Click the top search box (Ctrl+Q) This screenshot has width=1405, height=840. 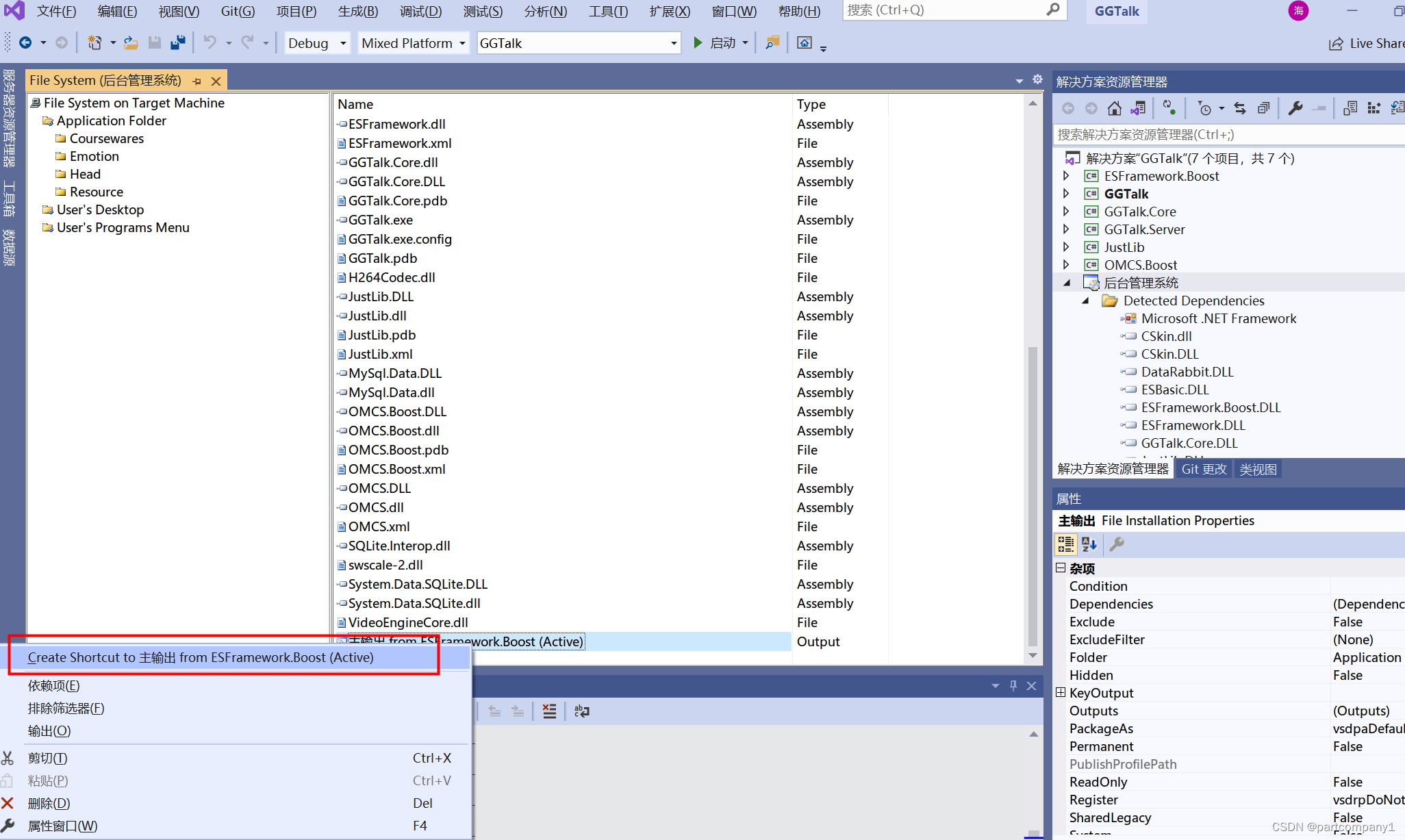(954, 10)
